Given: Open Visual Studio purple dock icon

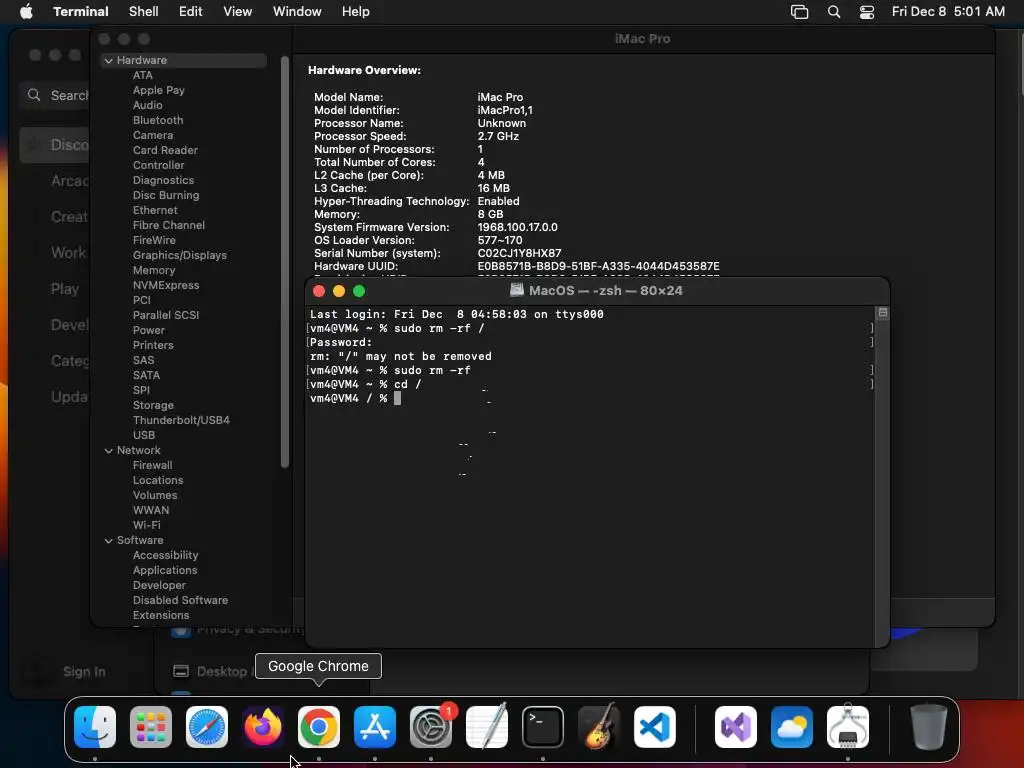Looking at the screenshot, I should coord(736,727).
